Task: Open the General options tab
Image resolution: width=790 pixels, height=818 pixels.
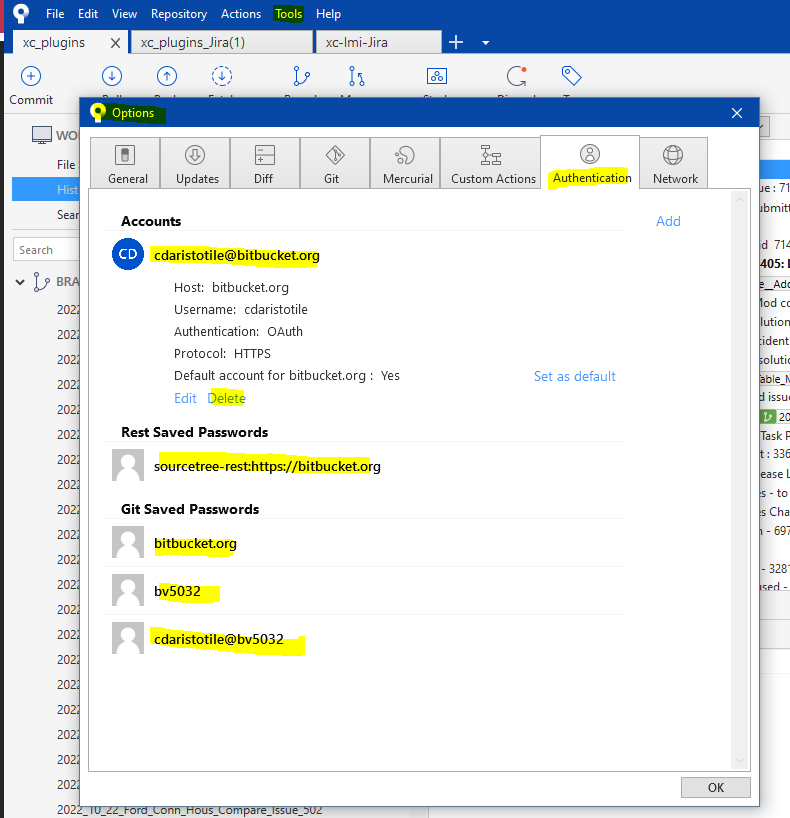Action: (125, 163)
